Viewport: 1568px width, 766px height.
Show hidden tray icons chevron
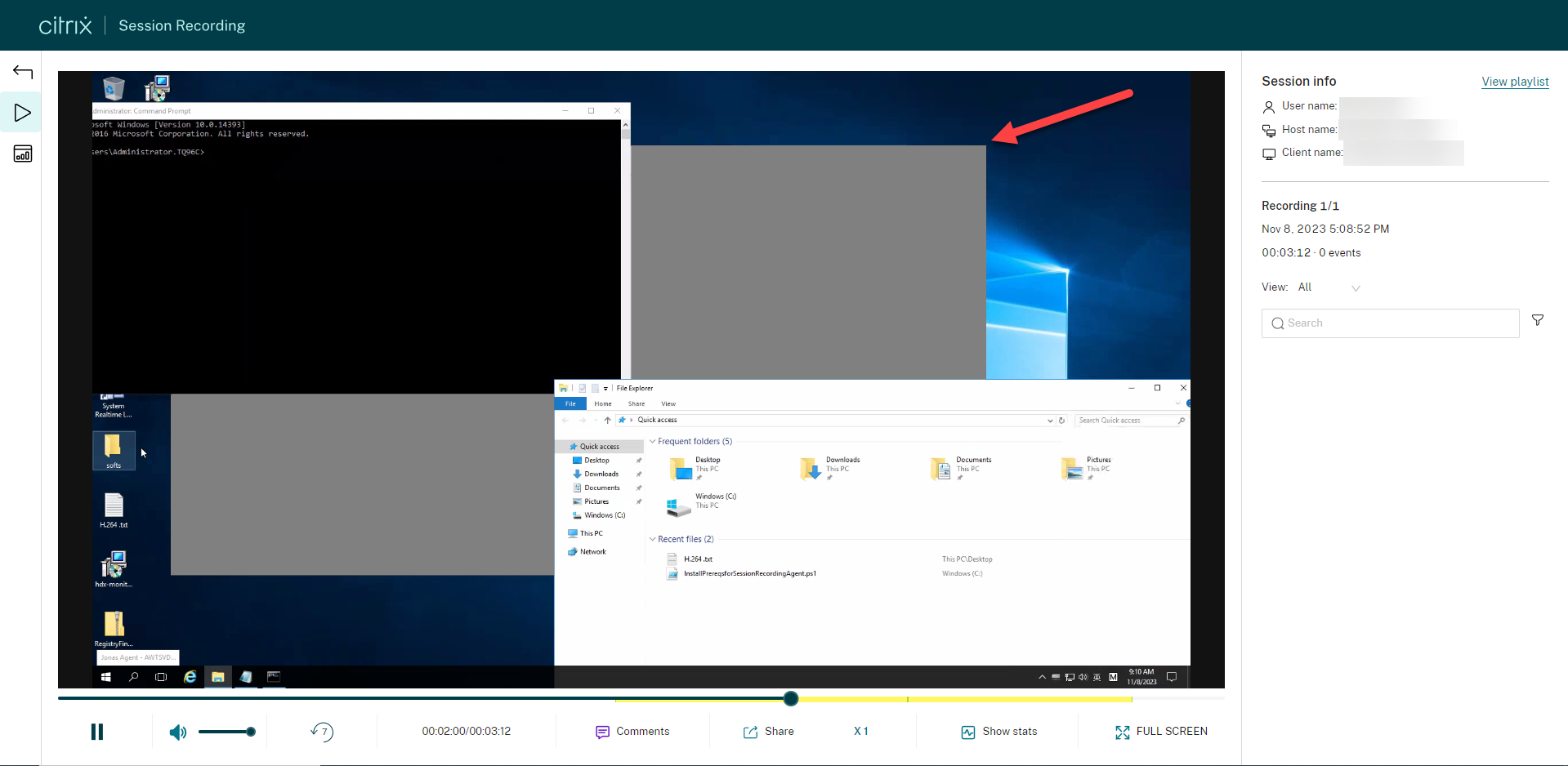coord(1042,677)
